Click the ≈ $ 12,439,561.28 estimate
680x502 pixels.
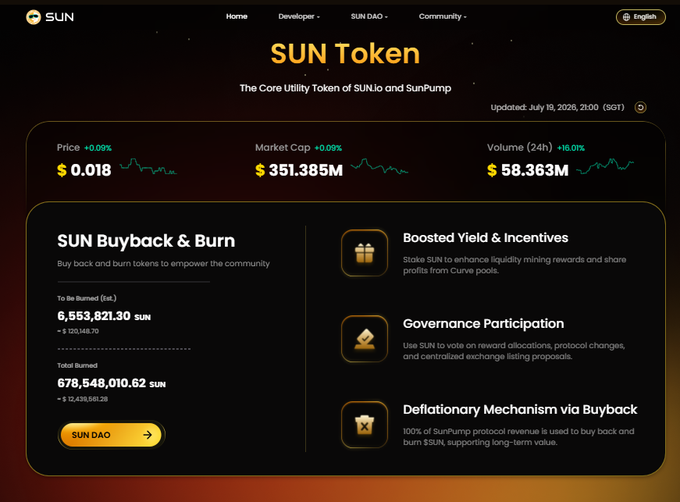(82, 399)
